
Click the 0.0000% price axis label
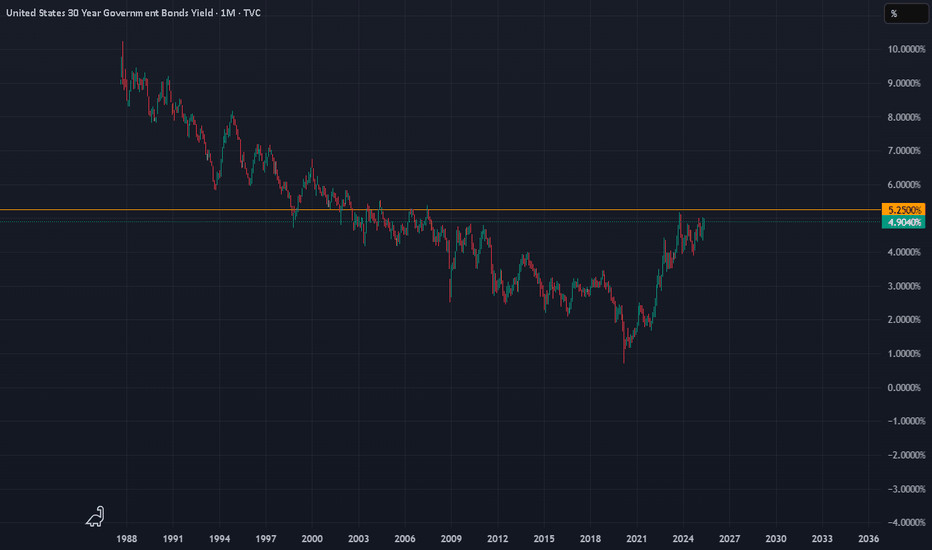pos(903,387)
